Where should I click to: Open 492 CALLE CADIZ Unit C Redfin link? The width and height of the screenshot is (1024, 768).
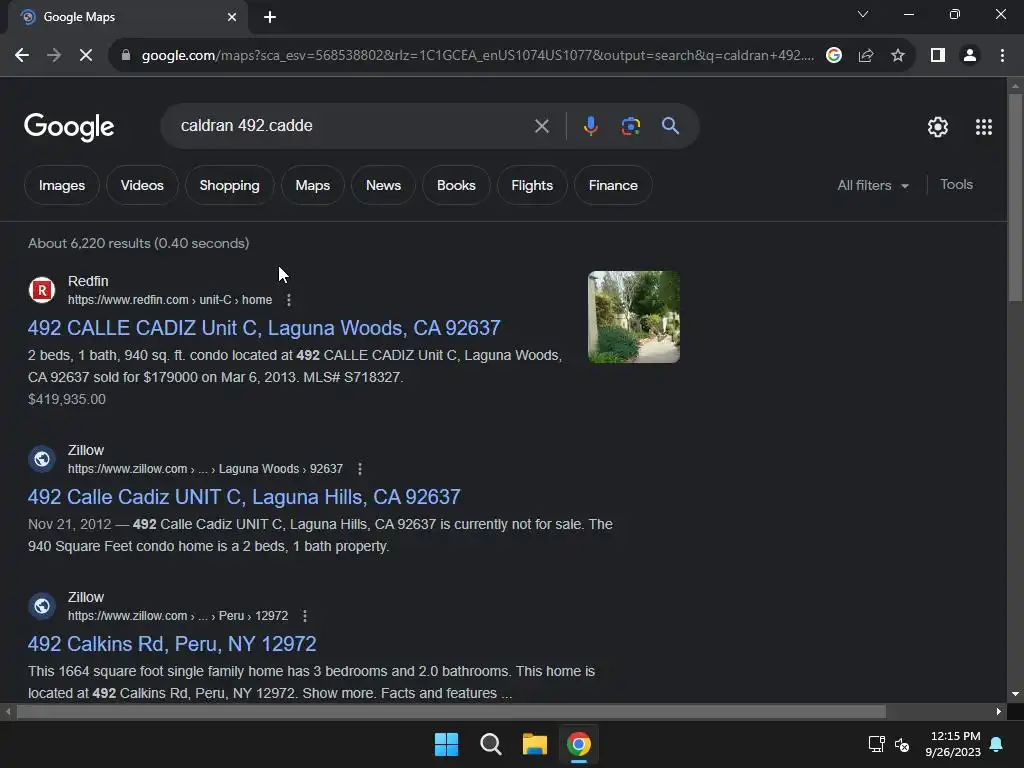[264, 328]
